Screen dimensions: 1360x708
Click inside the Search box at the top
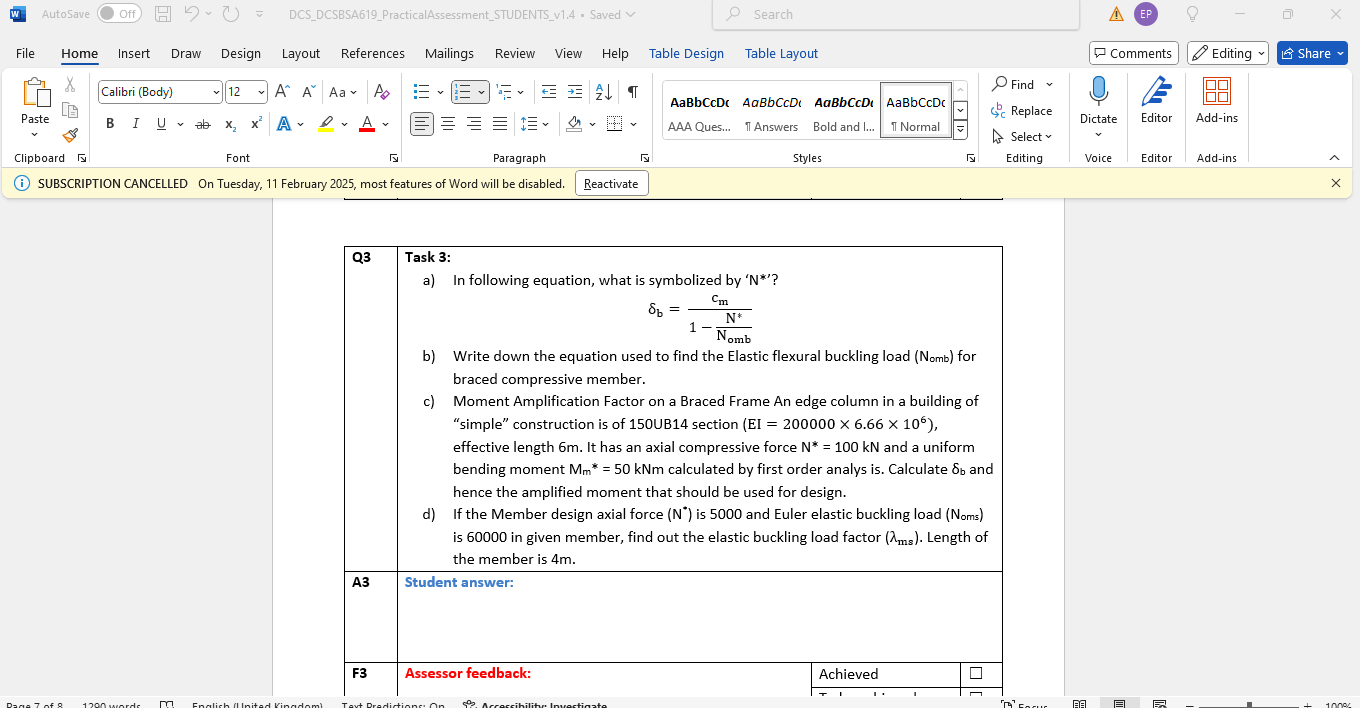(895, 14)
